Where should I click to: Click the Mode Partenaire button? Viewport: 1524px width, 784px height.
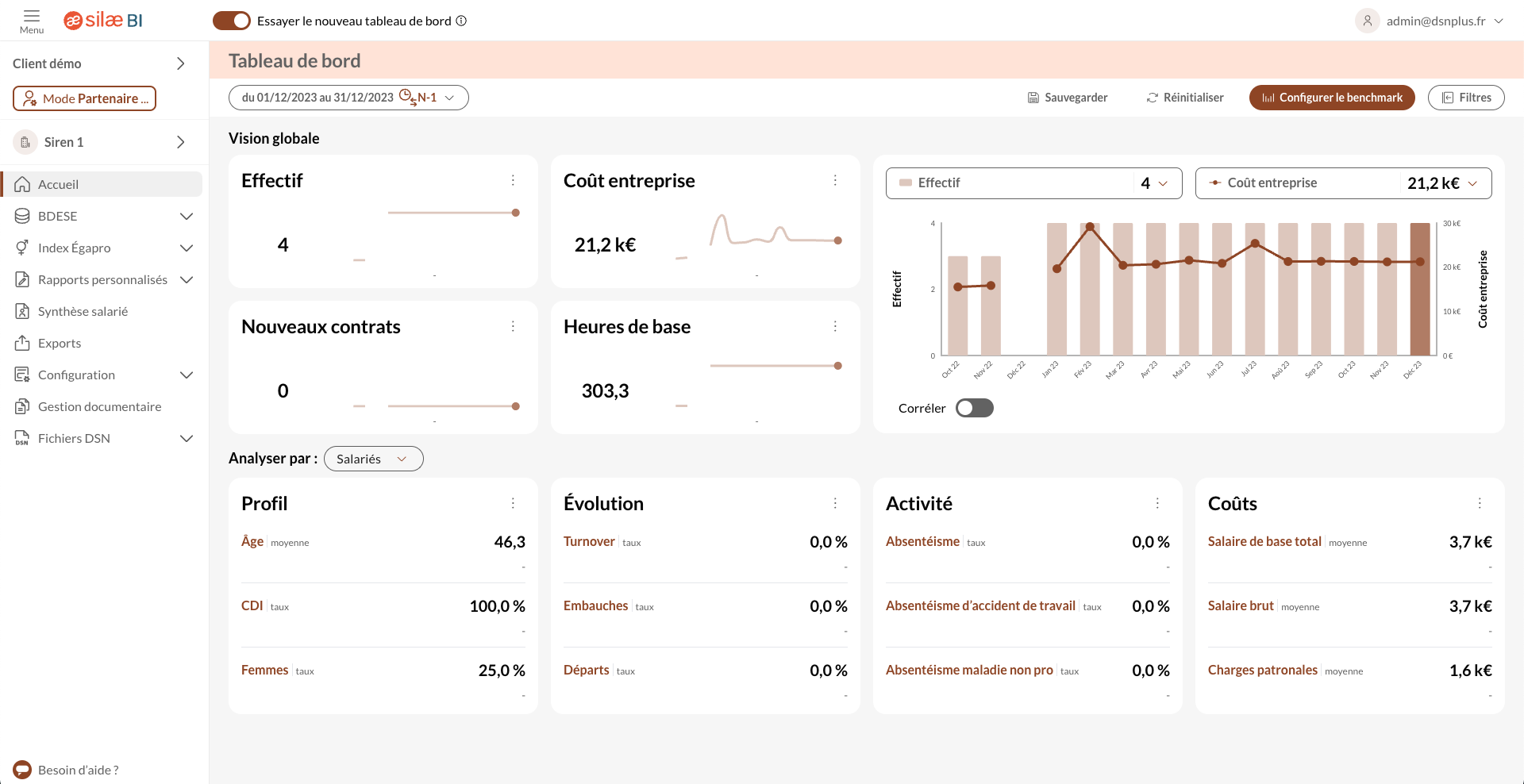pyautogui.click(x=84, y=98)
